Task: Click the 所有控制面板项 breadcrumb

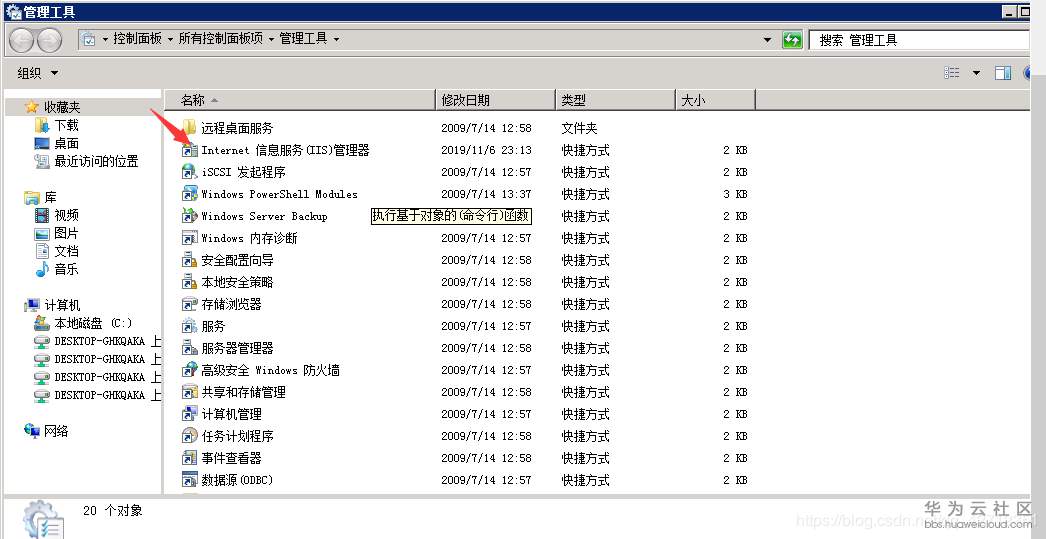Action: [x=221, y=39]
